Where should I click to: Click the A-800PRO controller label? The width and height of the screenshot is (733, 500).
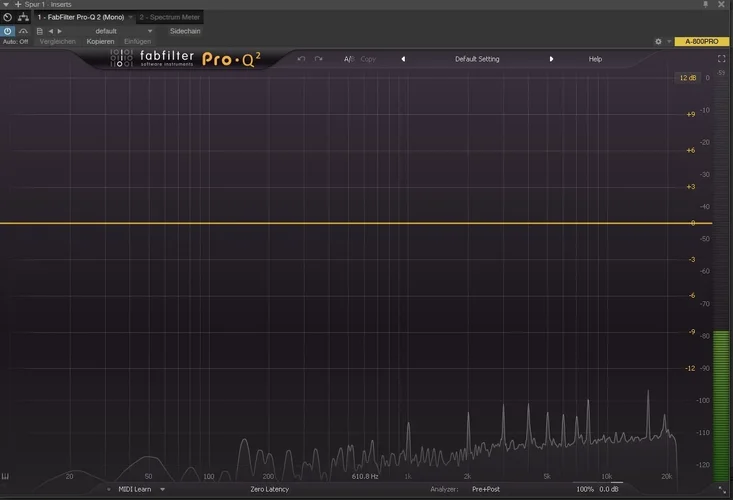(702, 42)
